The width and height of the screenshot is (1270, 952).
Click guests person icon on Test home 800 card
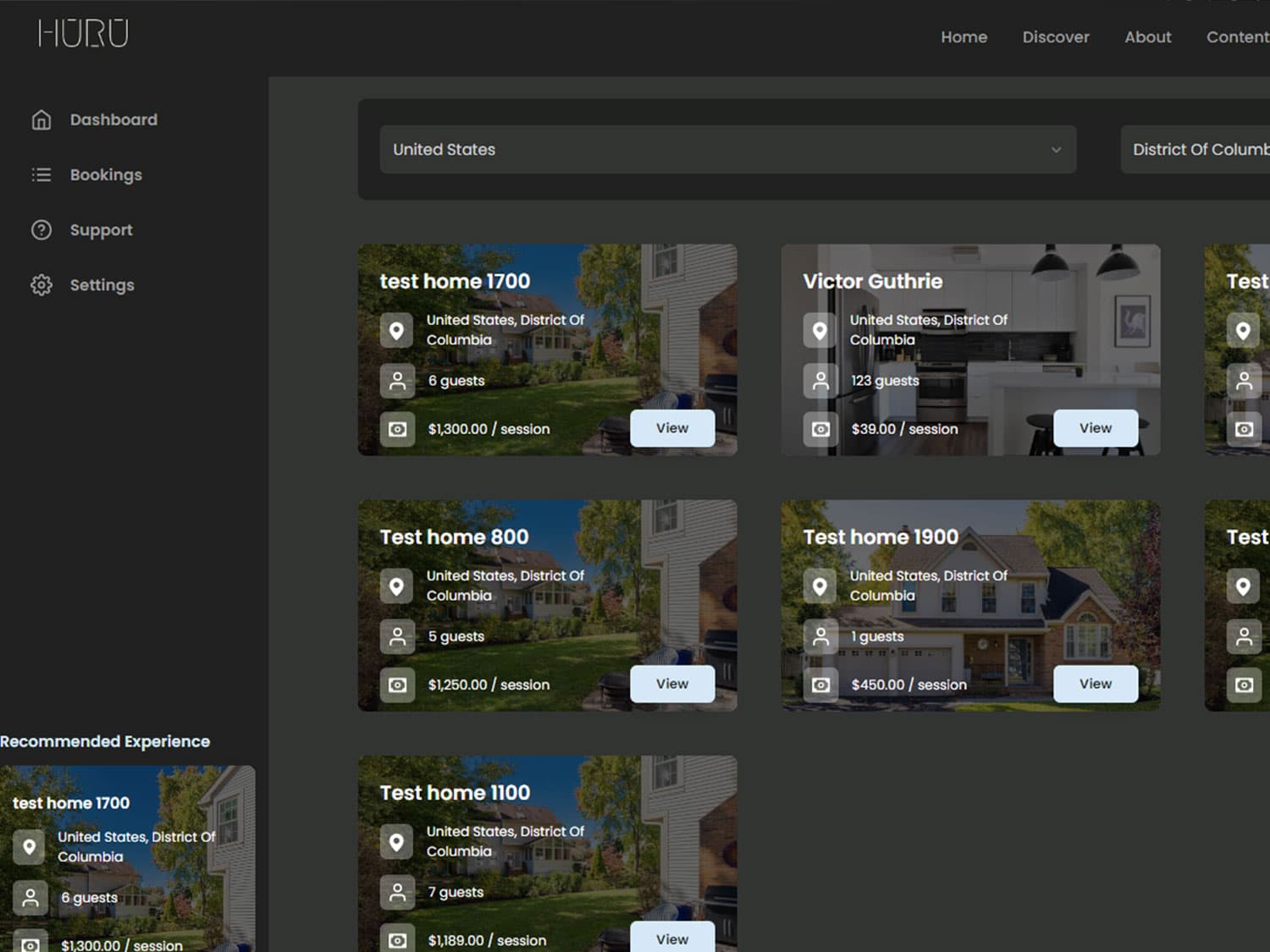click(x=397, y=636)
